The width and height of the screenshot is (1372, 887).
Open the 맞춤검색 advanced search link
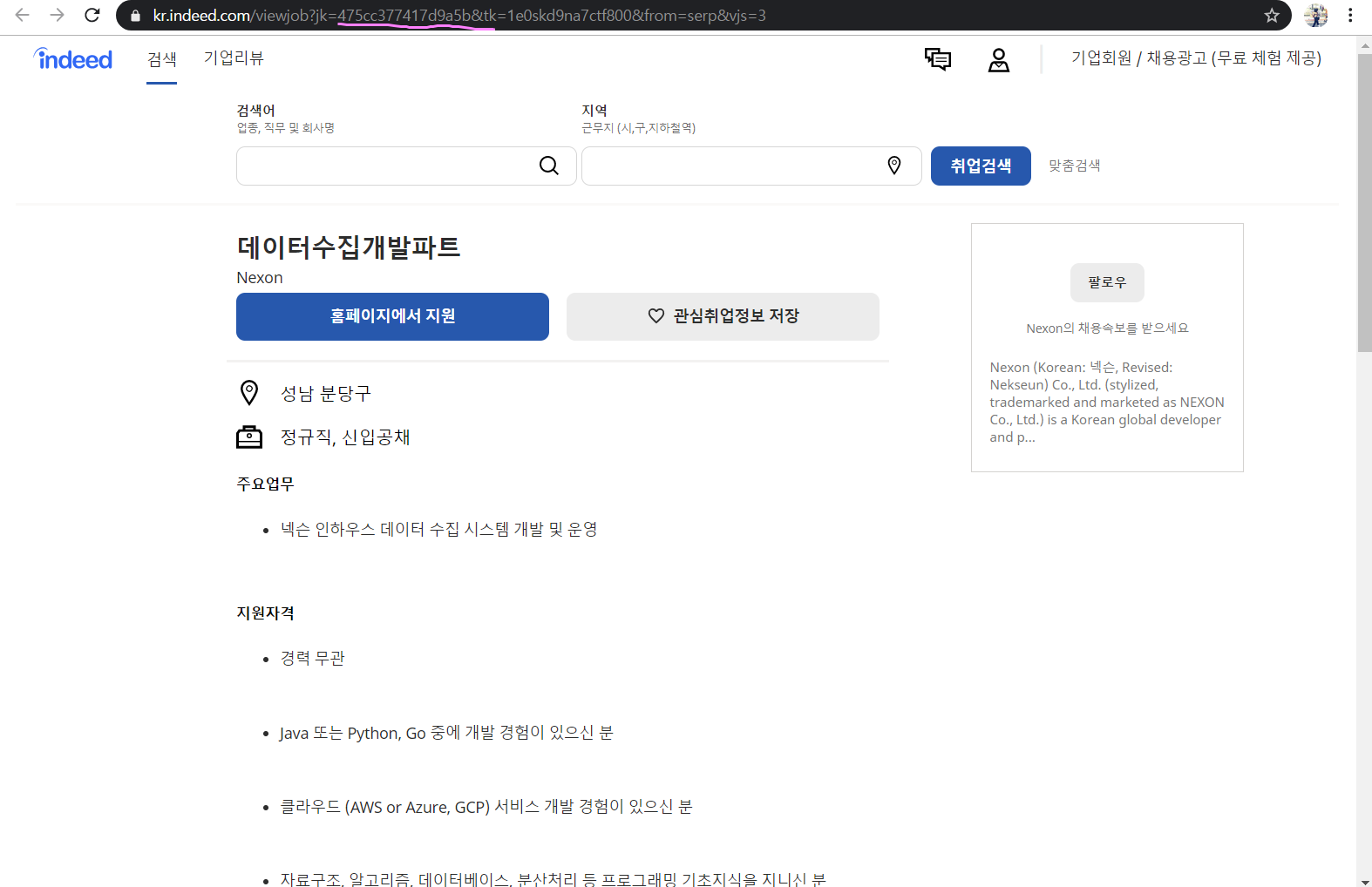(1074, 166)
